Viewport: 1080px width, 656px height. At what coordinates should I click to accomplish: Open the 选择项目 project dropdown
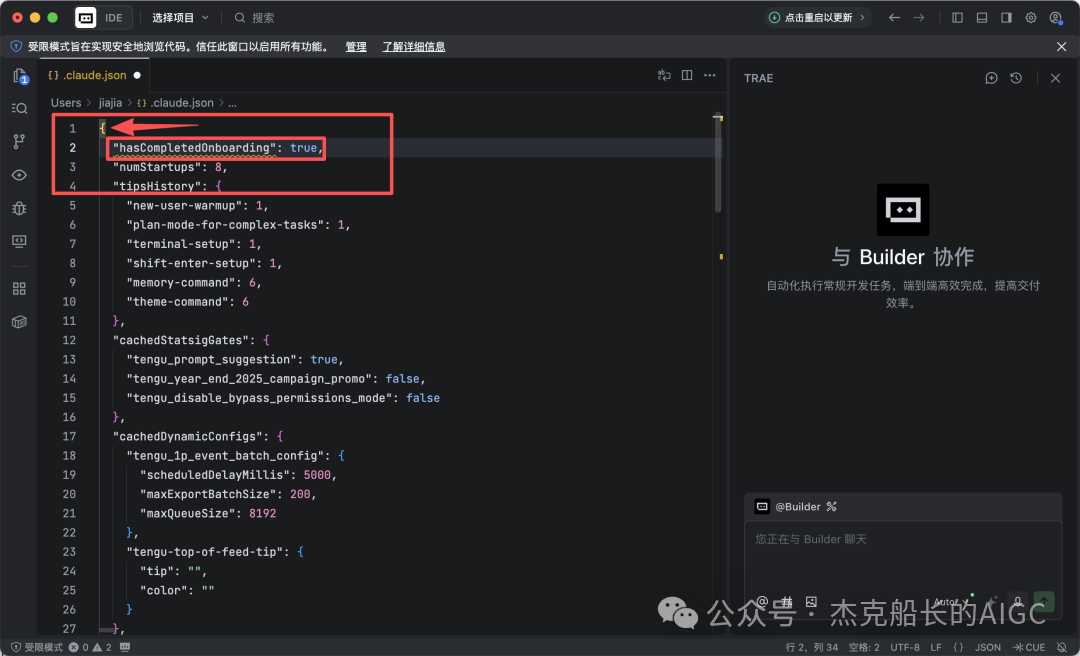180,17
